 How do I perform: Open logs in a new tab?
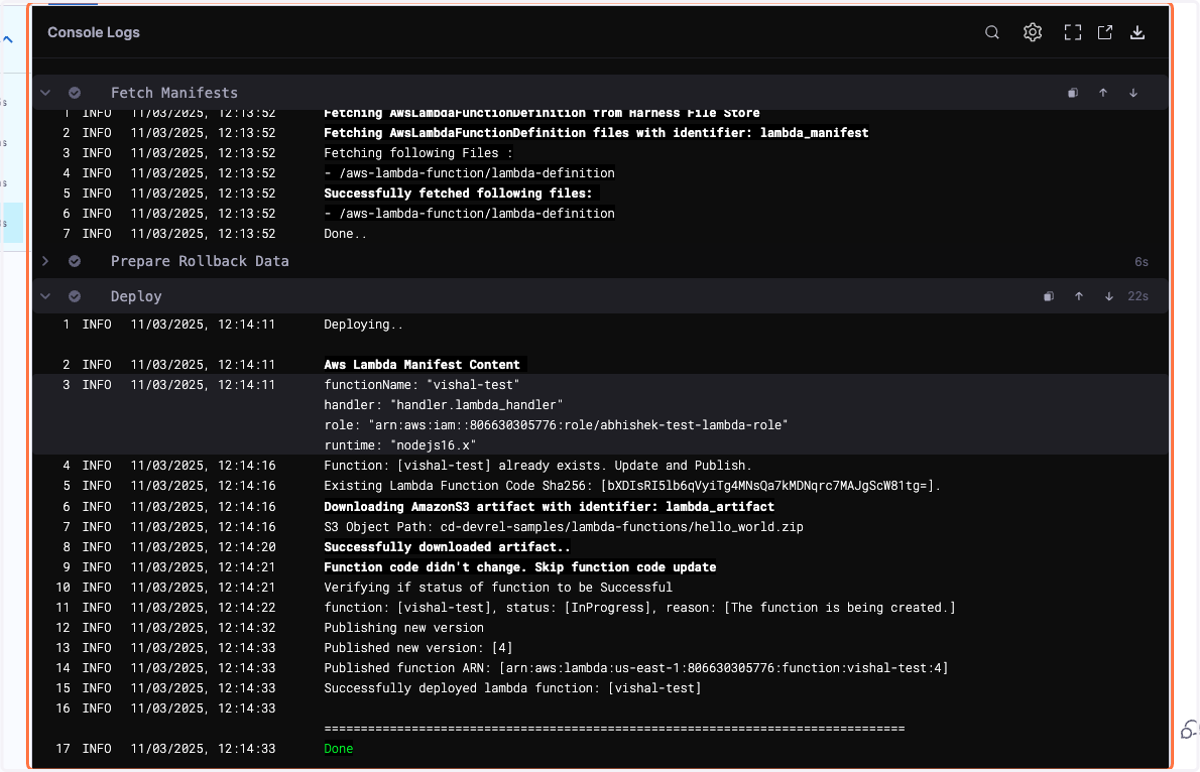(x=1105, y=32)
